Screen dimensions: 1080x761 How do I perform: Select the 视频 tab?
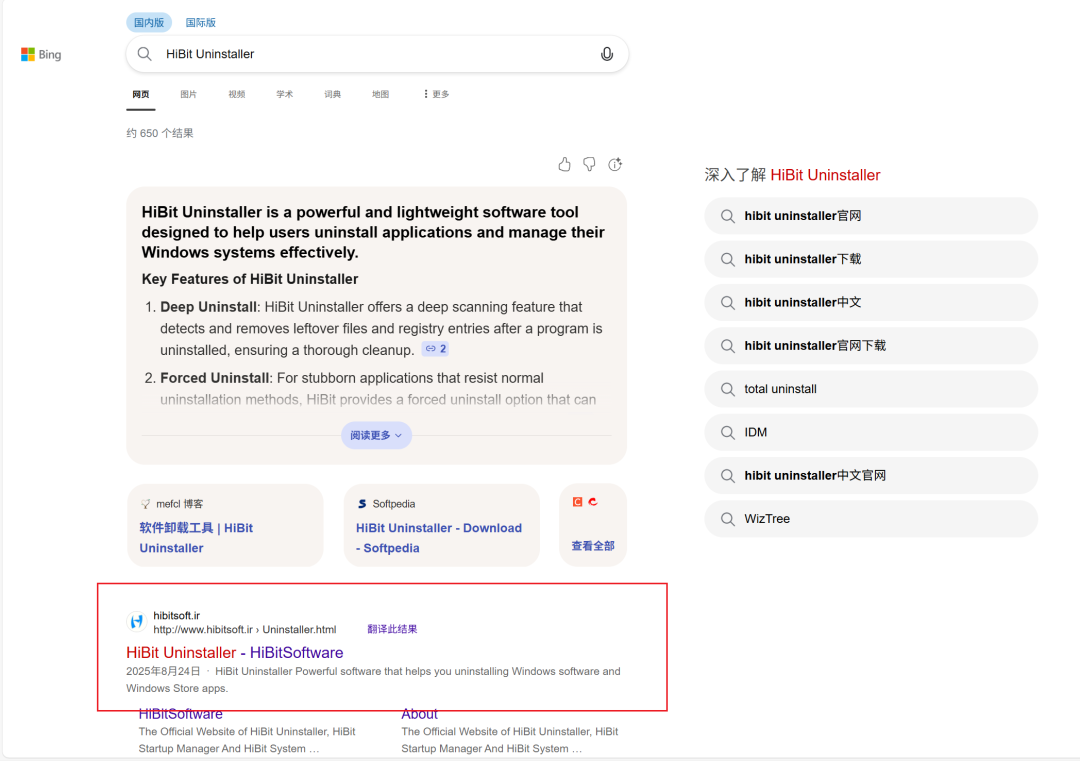(236, 94)
